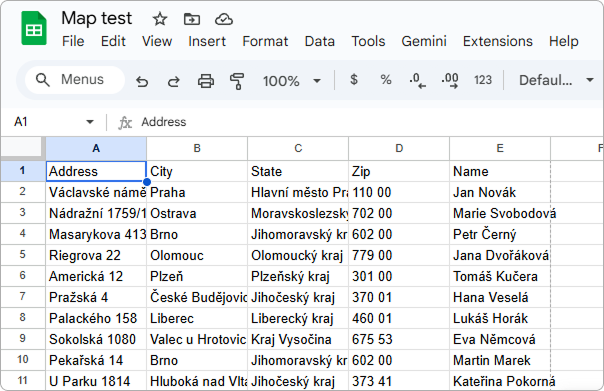Select the cell Americká 12
This screenshot has width=604, height=391.
pos(96,276)
